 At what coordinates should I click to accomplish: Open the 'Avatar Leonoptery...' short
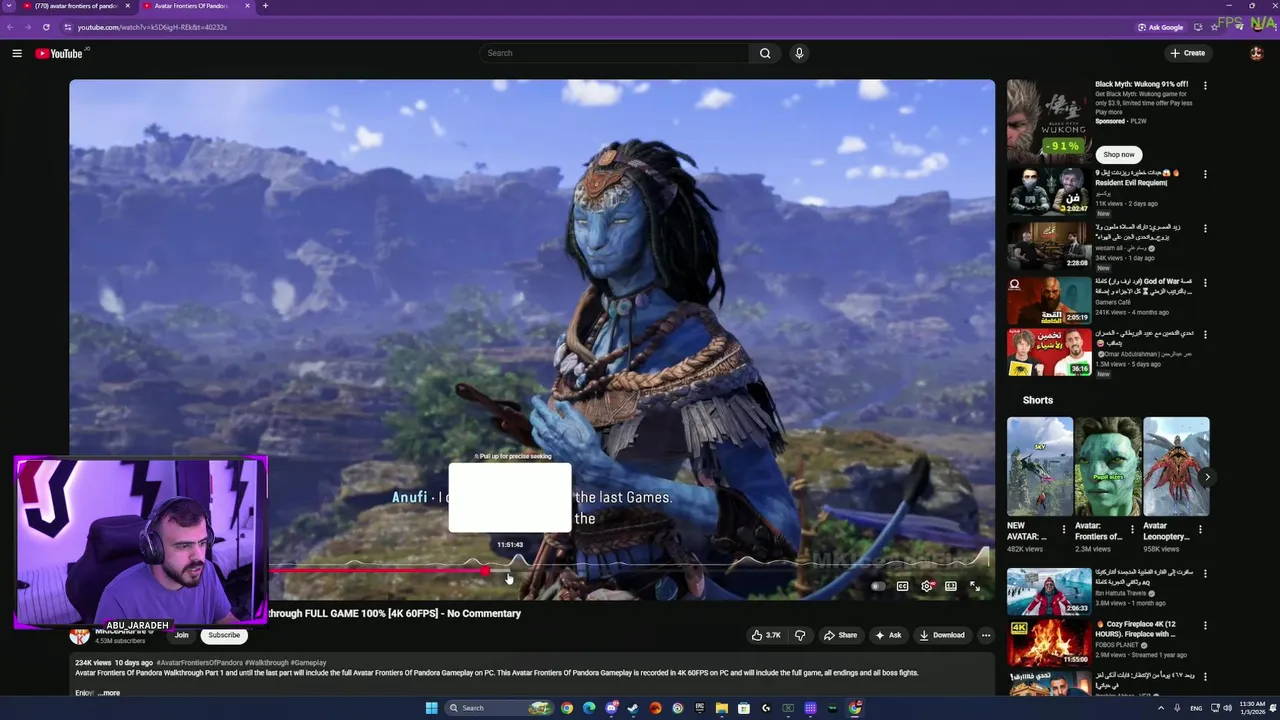(x=1176, y=466)
